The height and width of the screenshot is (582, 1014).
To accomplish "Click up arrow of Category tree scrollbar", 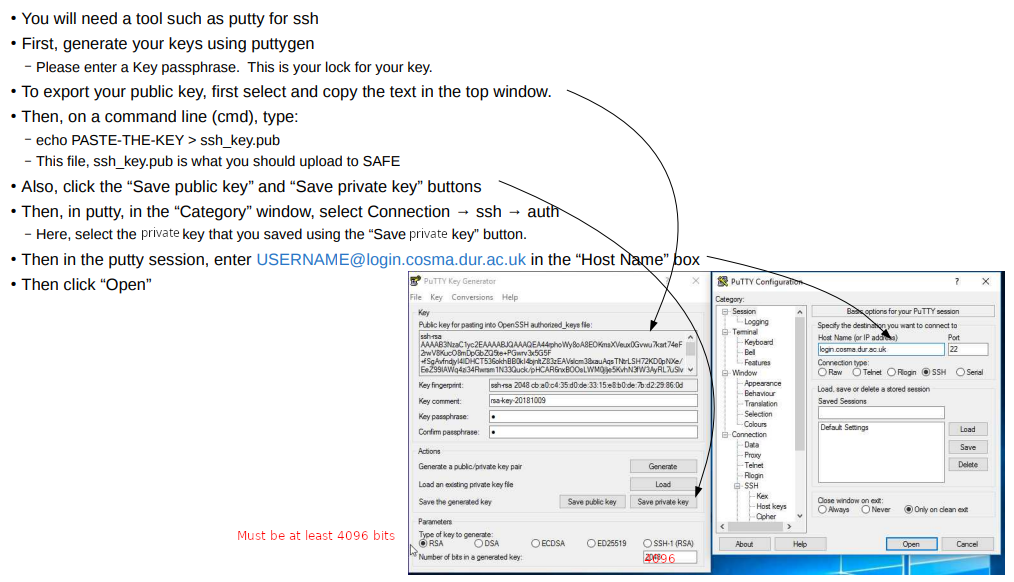I will [800, 312].
